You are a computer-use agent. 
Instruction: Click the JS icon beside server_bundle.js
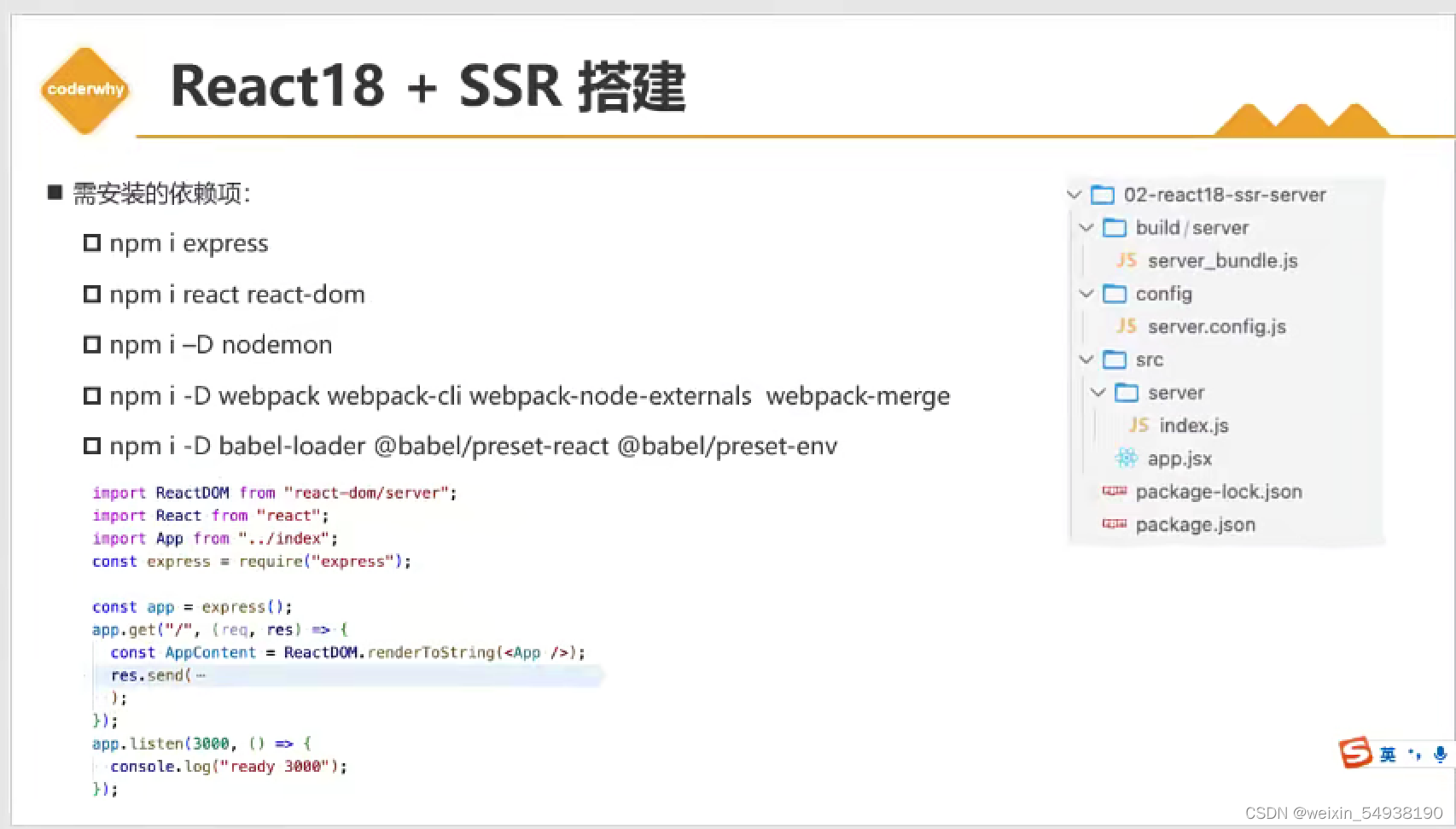[x=1126, y=260]
